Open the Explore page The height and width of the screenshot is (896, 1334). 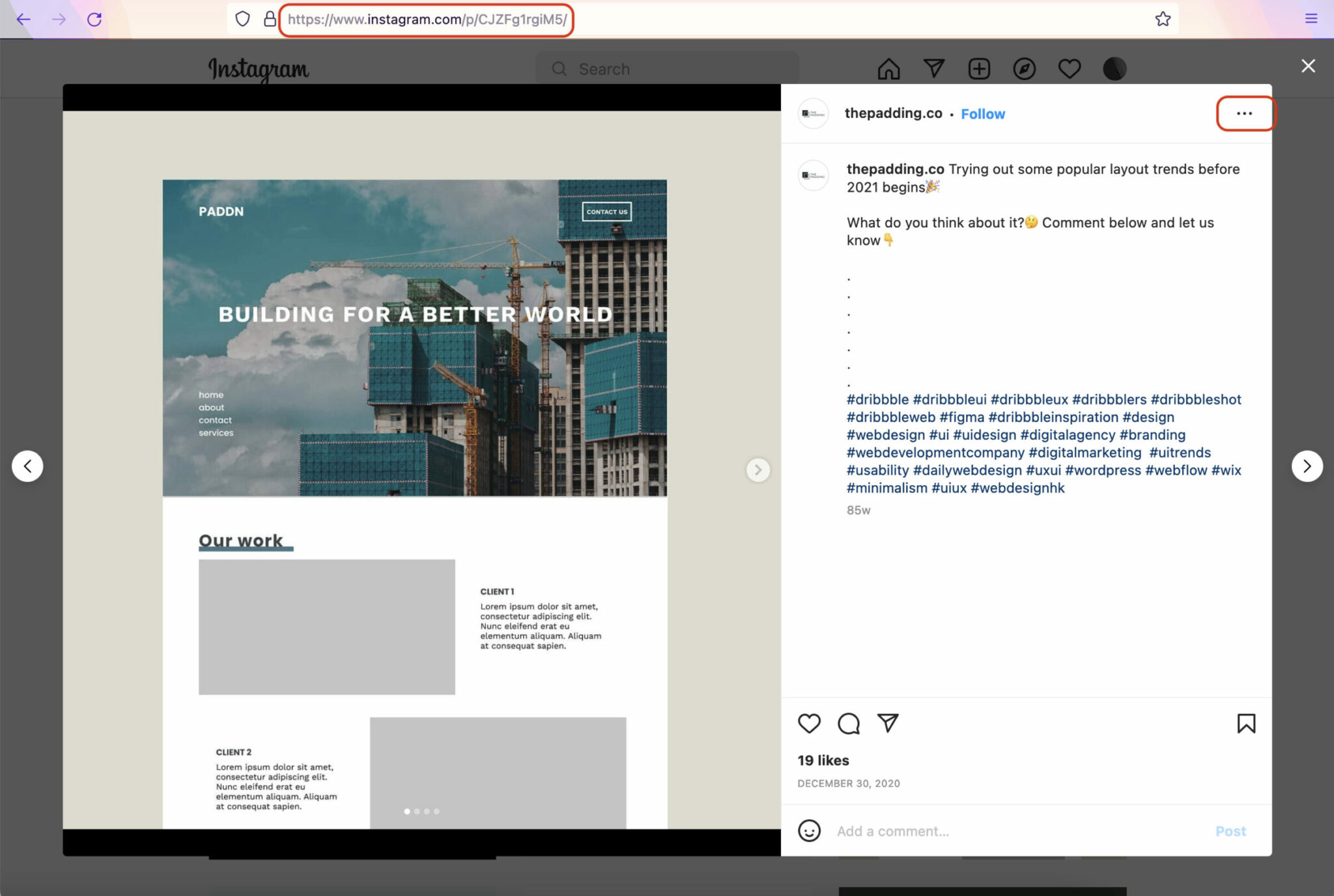(1023, 68)
